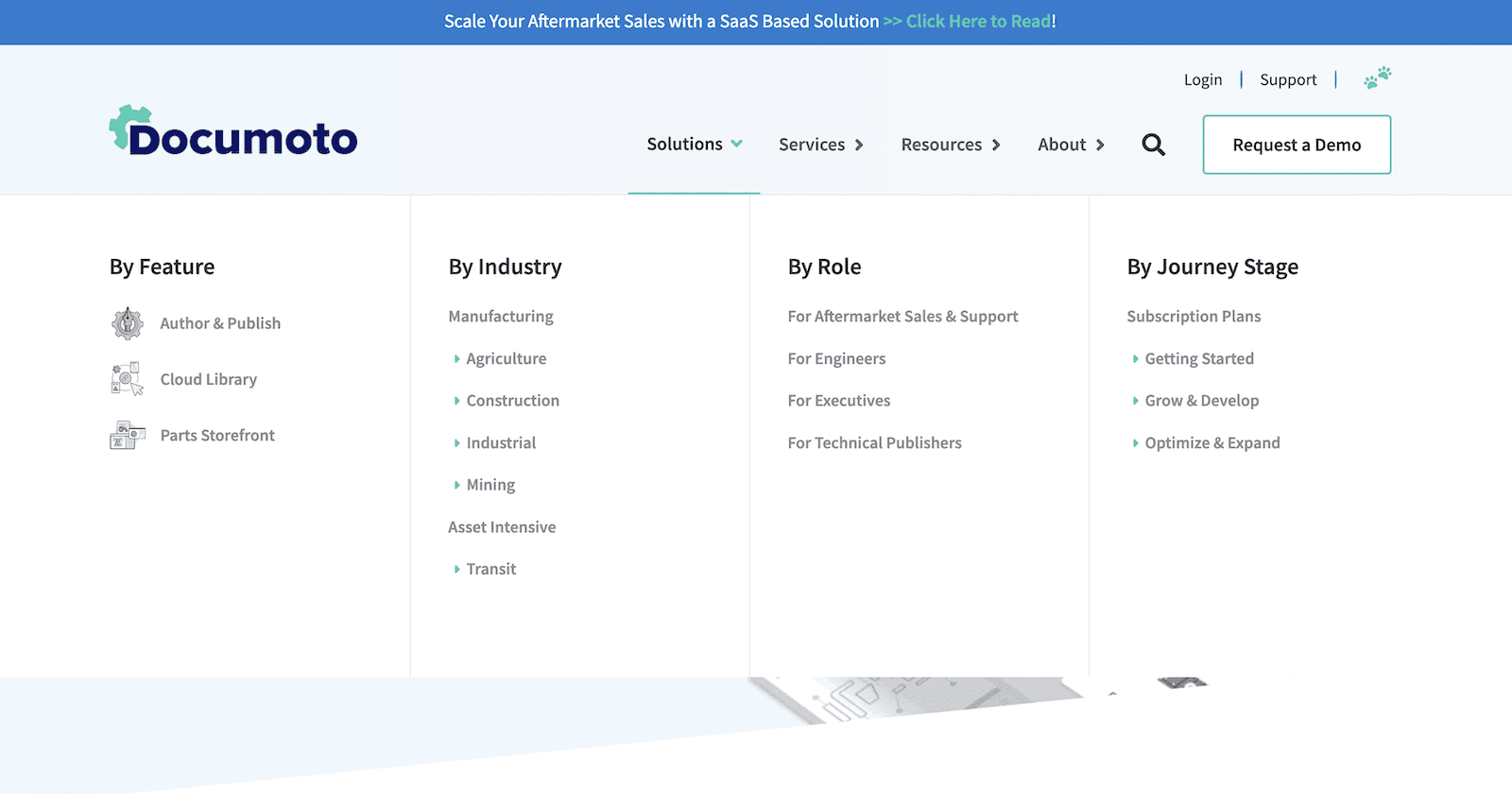The width and height of the screenshot is (1512, 794).
Task: Select the Optimize & Expand stage link
Action: [1212, 442]
